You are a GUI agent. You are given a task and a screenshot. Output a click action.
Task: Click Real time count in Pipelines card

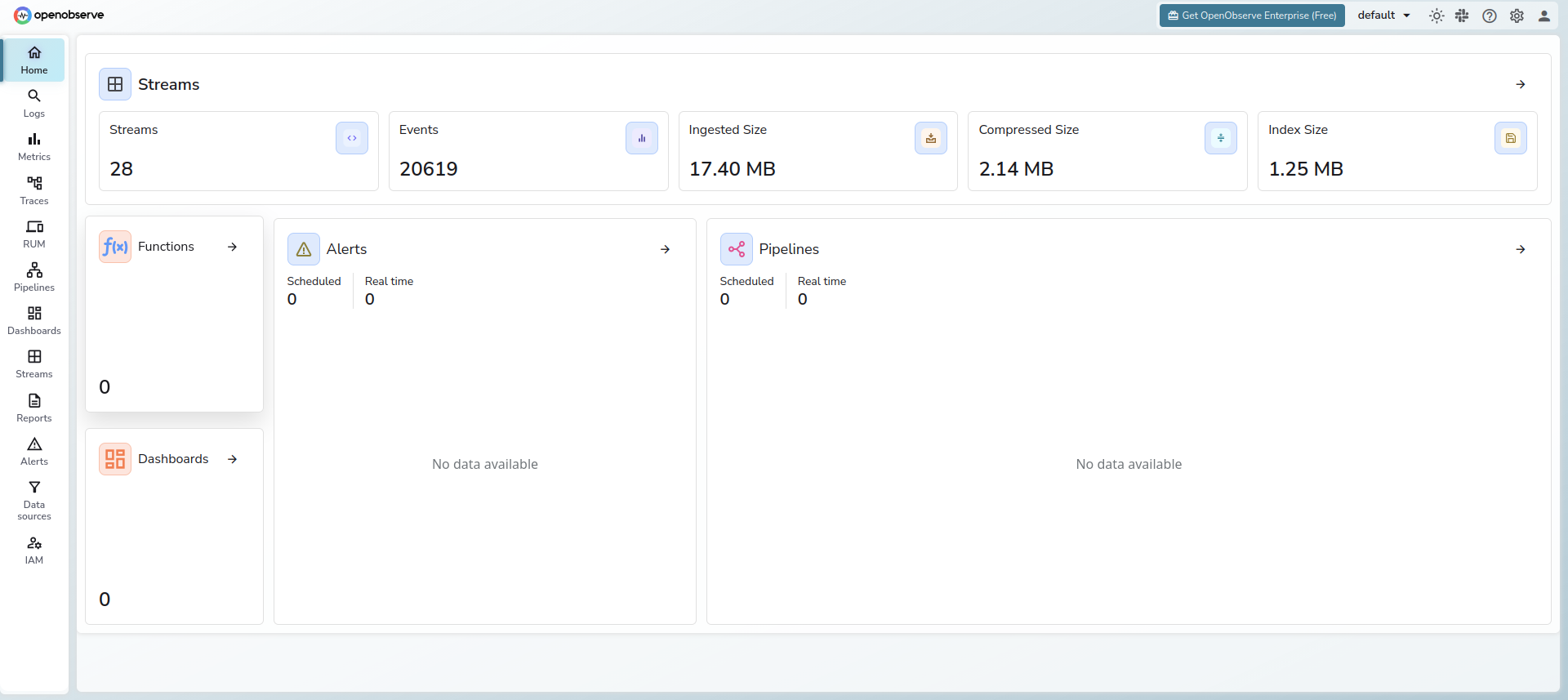point(803,300)
